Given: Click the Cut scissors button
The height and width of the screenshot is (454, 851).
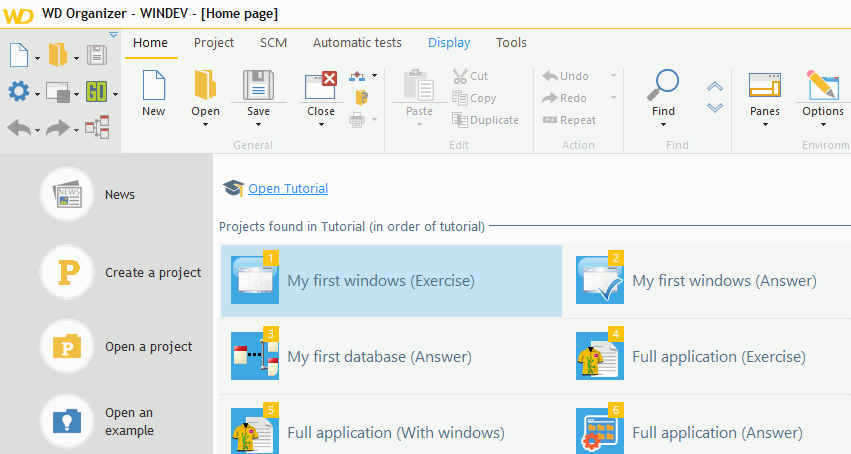Looking at the screenshot, I should (x=471, y=76).
